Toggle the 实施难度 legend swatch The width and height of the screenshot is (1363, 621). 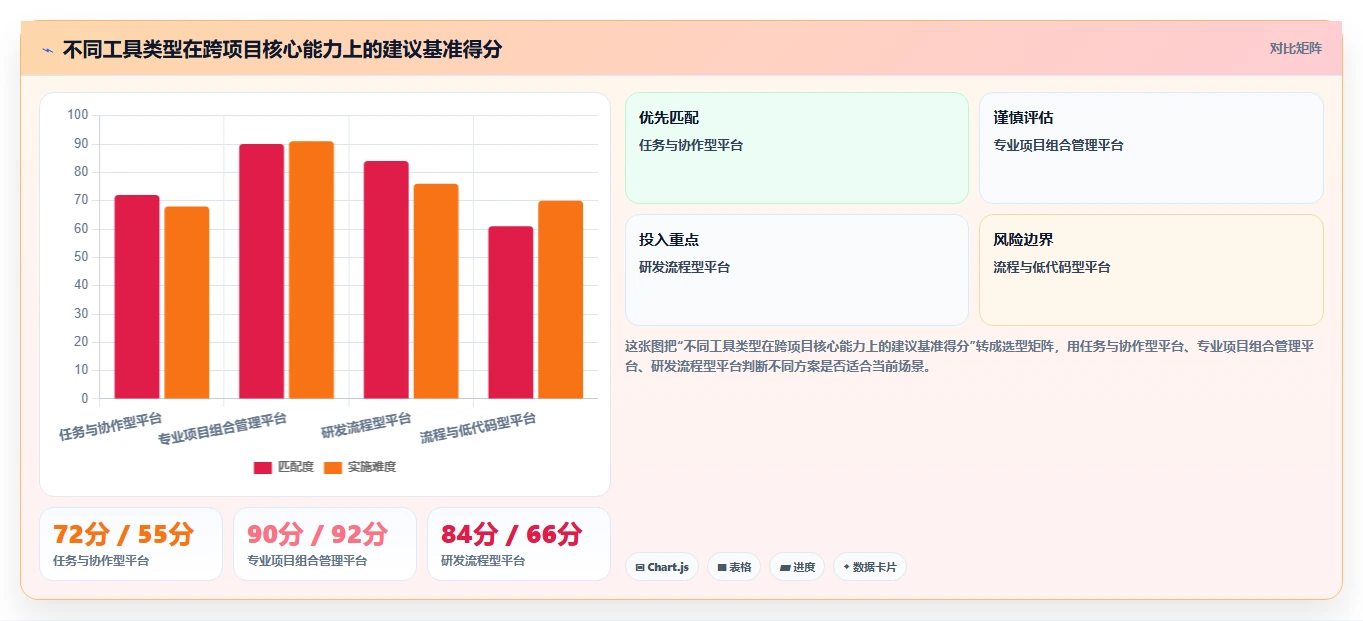coord(333,467)
